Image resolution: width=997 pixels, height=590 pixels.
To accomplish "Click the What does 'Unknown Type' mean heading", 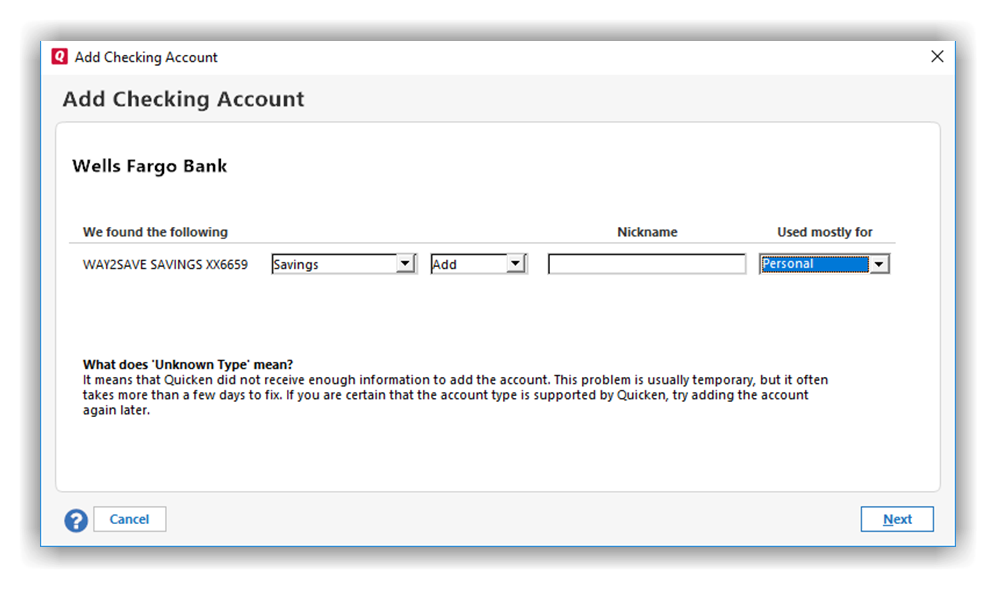I will pyautogui.click(x=188, y=364).
